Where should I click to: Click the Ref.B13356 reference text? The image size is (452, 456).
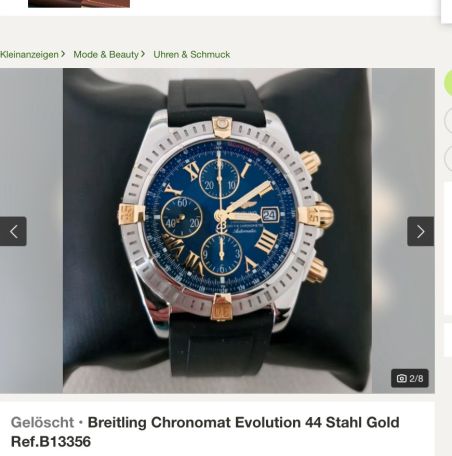tap(51, 442)
